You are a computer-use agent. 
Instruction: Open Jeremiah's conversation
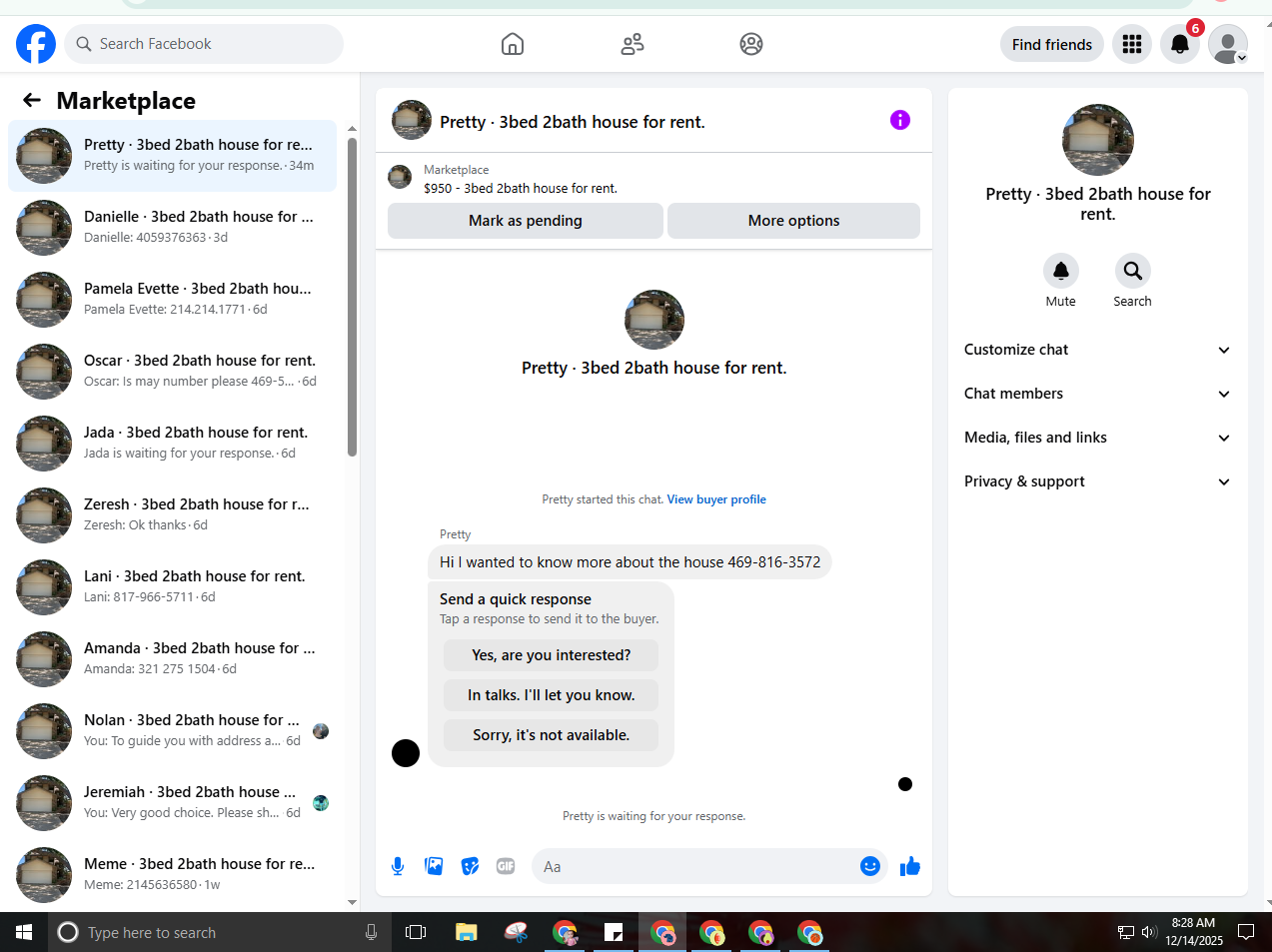(x=172, y=802)
